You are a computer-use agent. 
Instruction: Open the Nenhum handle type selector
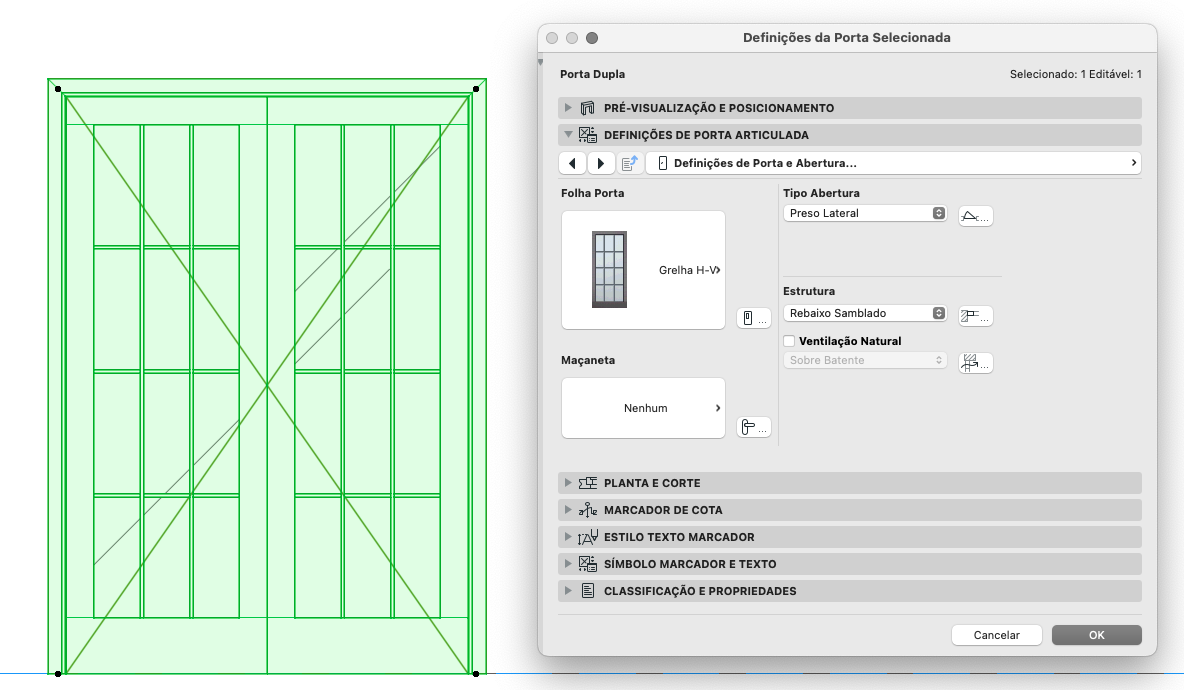point(643,408)
